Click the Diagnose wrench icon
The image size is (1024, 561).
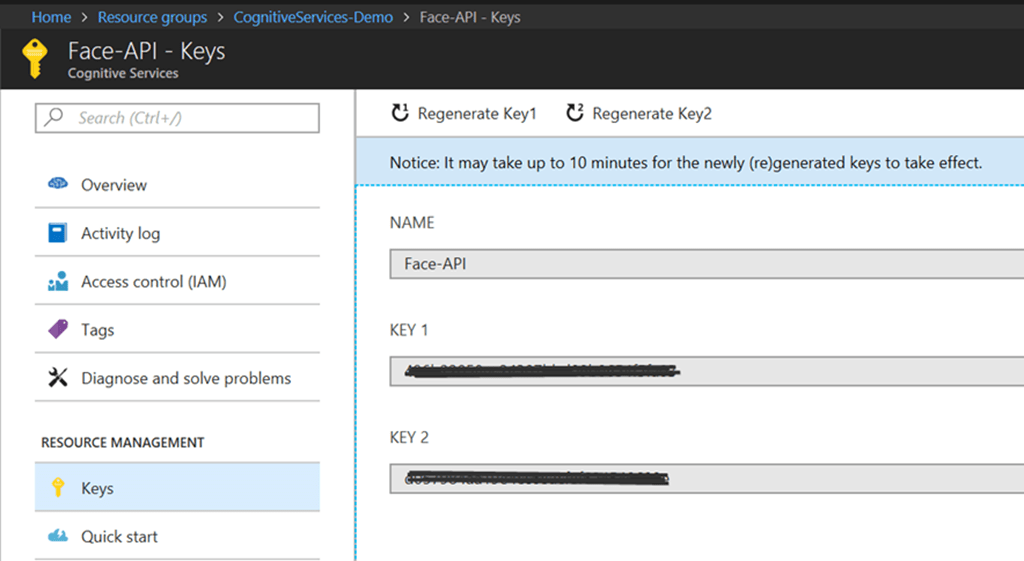click(x=58, y=378)
